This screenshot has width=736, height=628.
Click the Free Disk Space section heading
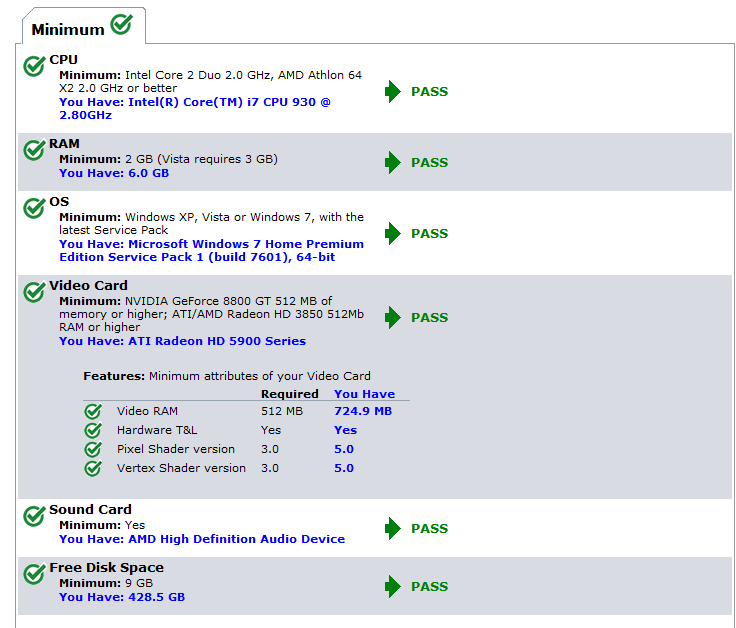click(x=107, y=567)
